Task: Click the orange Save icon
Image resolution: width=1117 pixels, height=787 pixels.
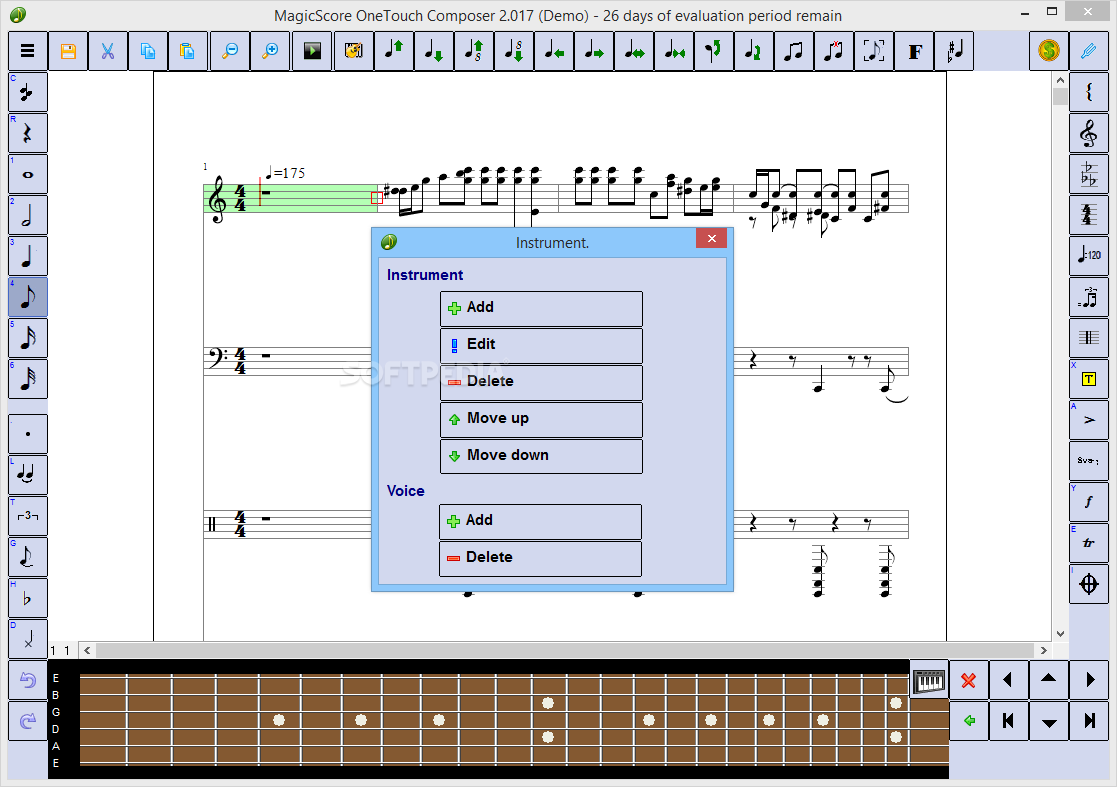Action: [x=68, y=51]
